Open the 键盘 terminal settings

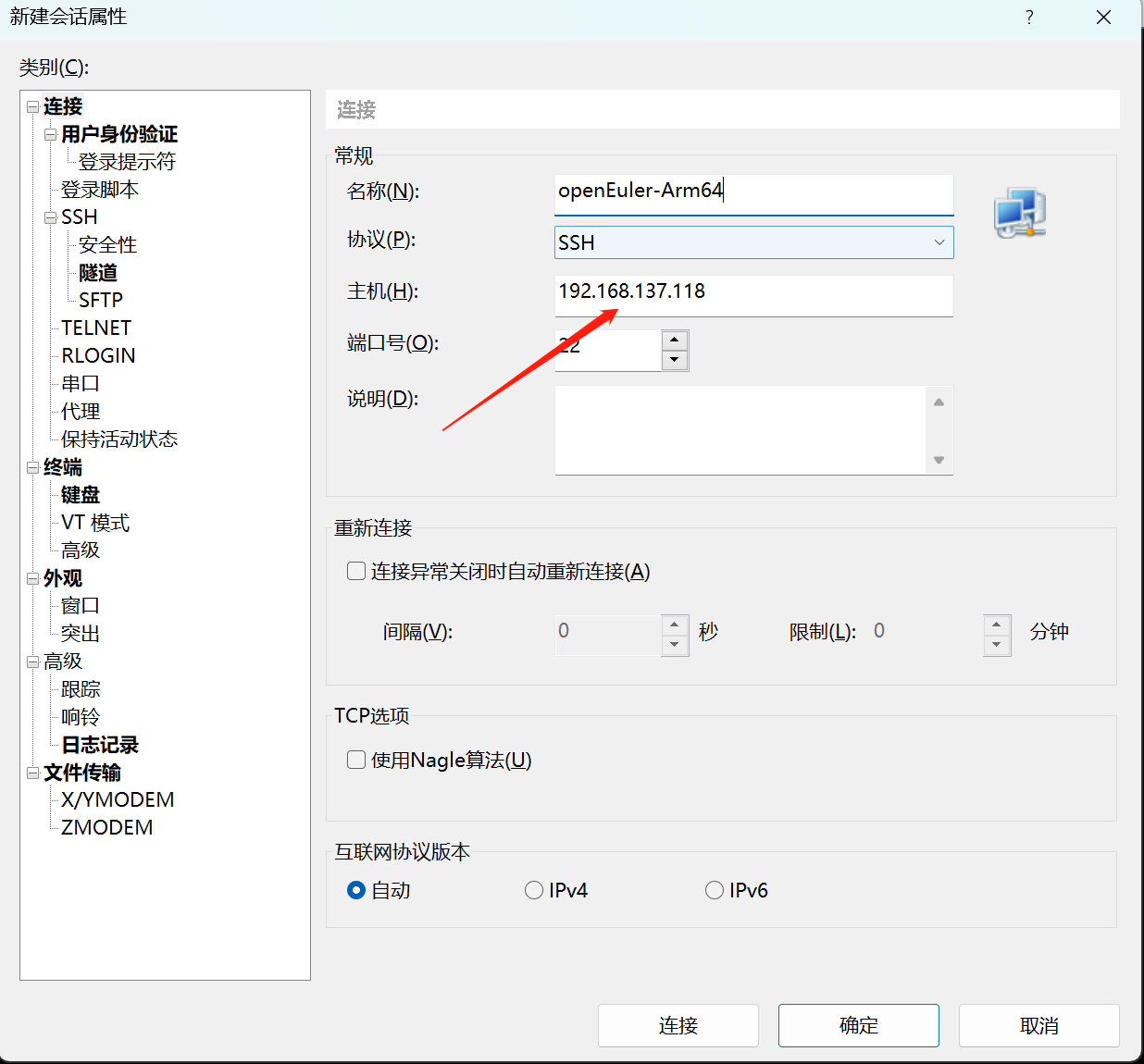79,494
